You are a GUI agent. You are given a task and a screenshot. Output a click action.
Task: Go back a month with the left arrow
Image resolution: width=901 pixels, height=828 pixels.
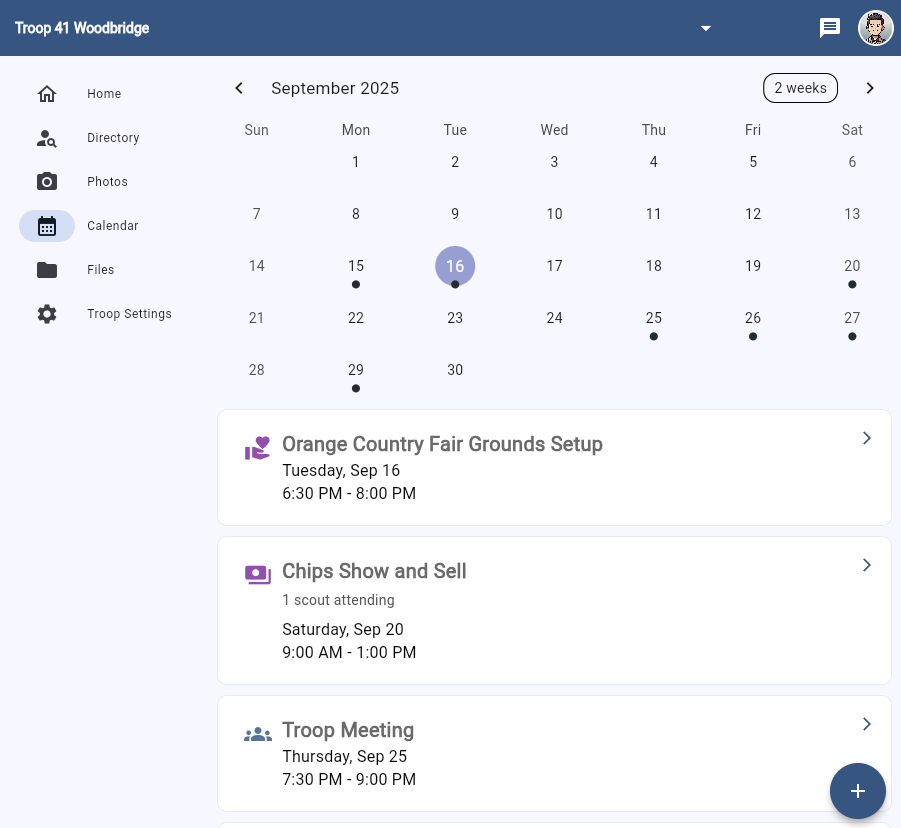[239, 88]
